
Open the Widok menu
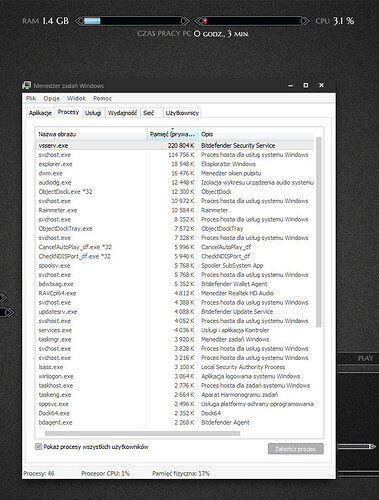76,98
